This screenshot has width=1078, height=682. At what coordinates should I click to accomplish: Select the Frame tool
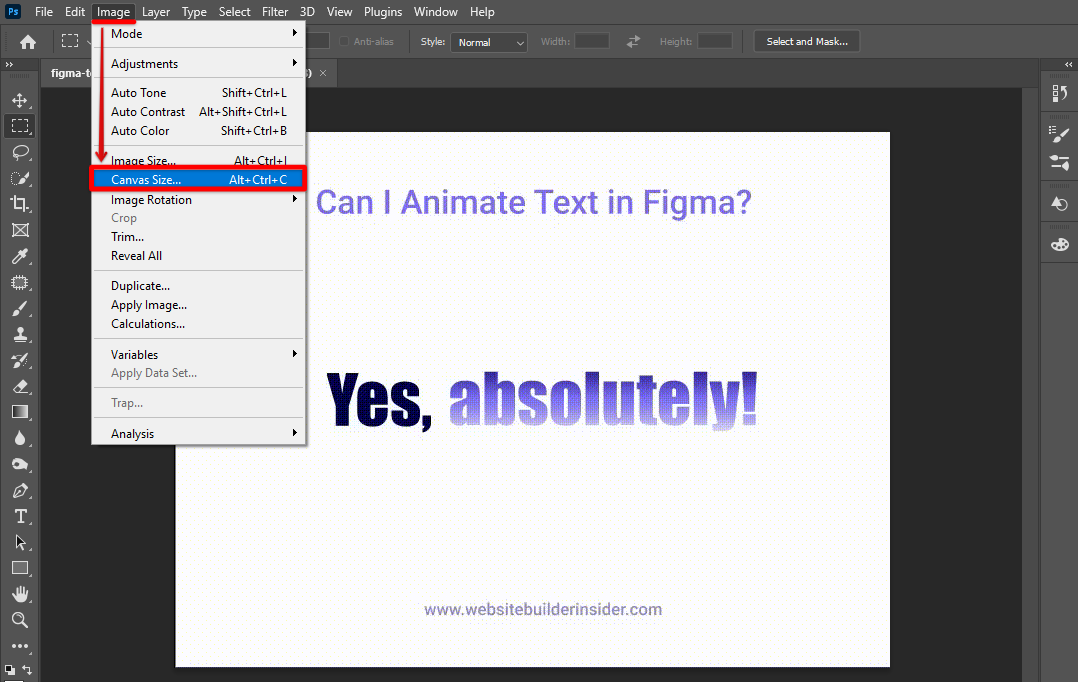tap(20, 230)
